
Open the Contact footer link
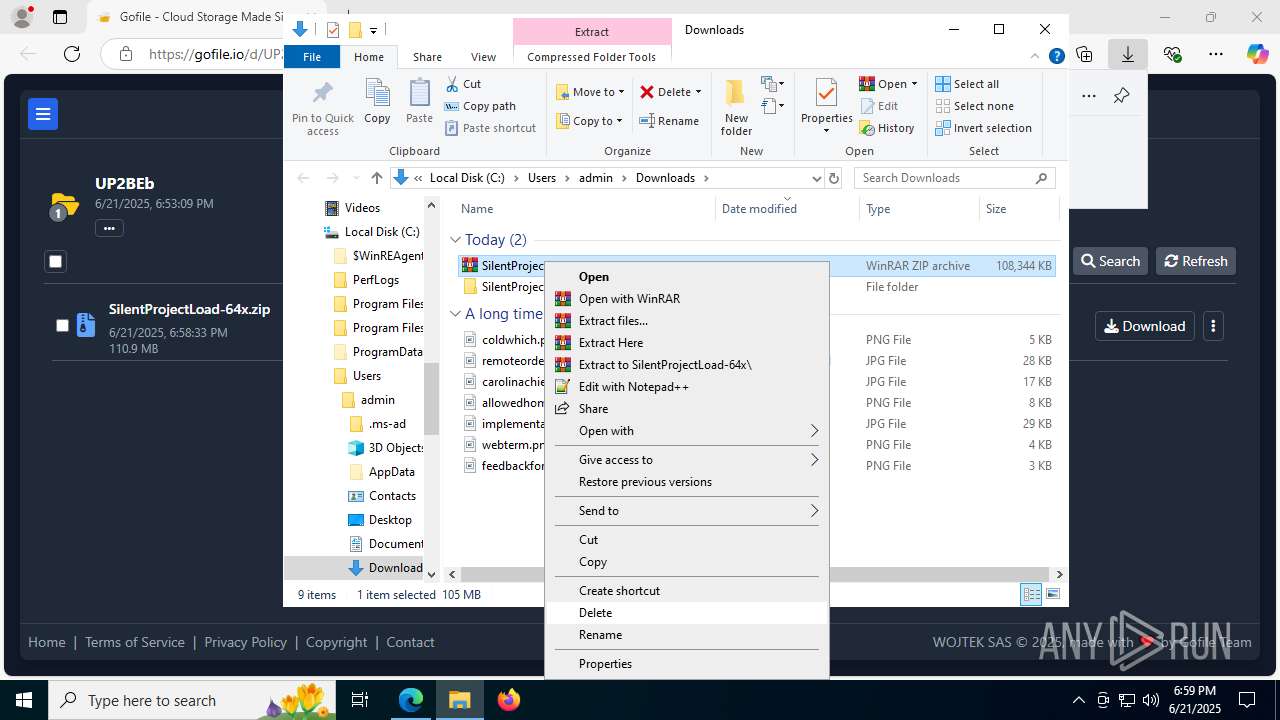pos(410,642)
